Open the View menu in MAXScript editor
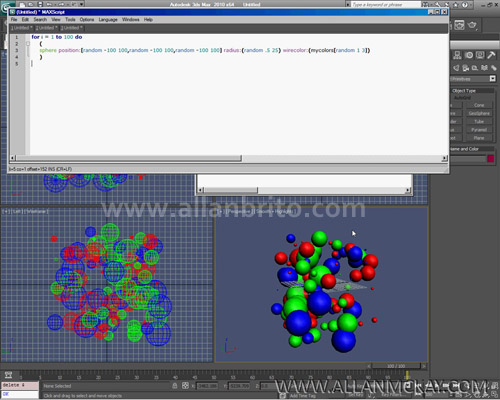This screenshot has width=500, height=400. 56,20
